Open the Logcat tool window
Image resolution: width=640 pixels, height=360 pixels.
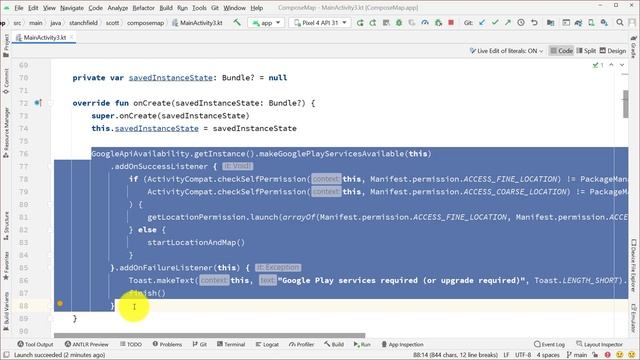[x=267, y=344]
